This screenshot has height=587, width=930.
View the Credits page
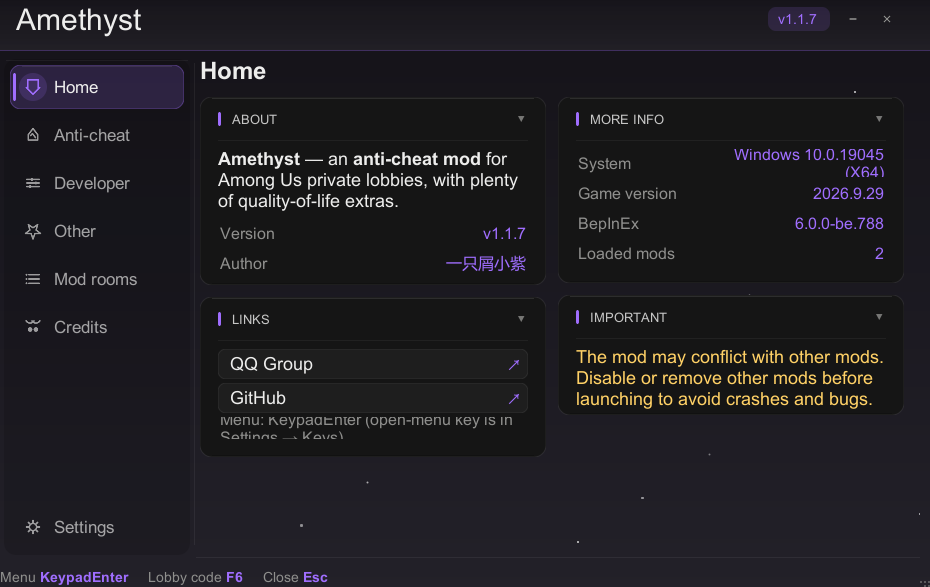pyautogui.click(x=97, y=327)
